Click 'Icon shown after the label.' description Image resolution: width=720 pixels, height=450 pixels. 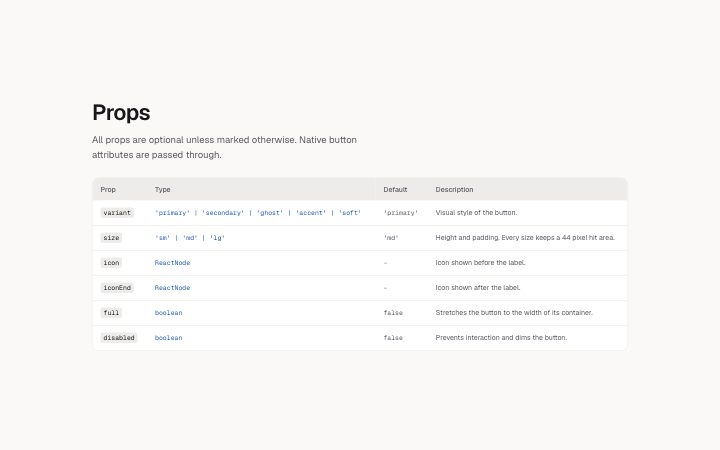pyautogui.click(x=478, y=287)
